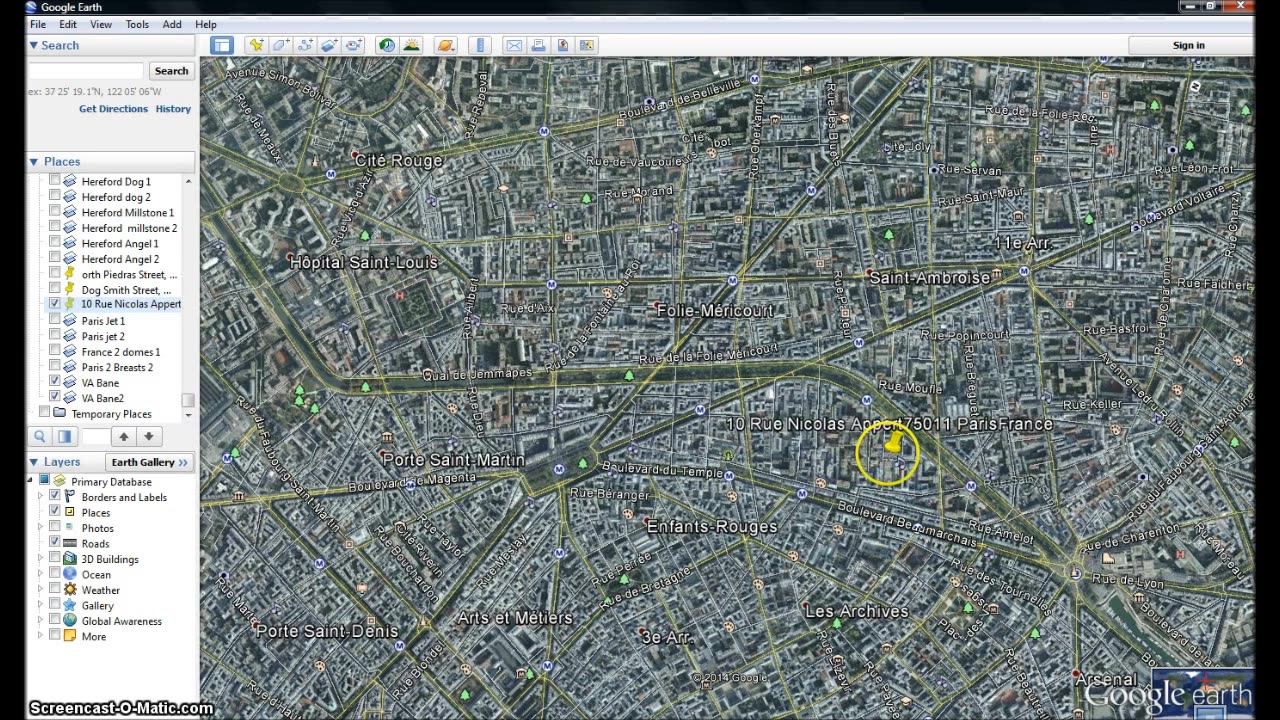Add a polygon using toolbar icon
Screen dimensions: 1280x720
pos(281,45)
